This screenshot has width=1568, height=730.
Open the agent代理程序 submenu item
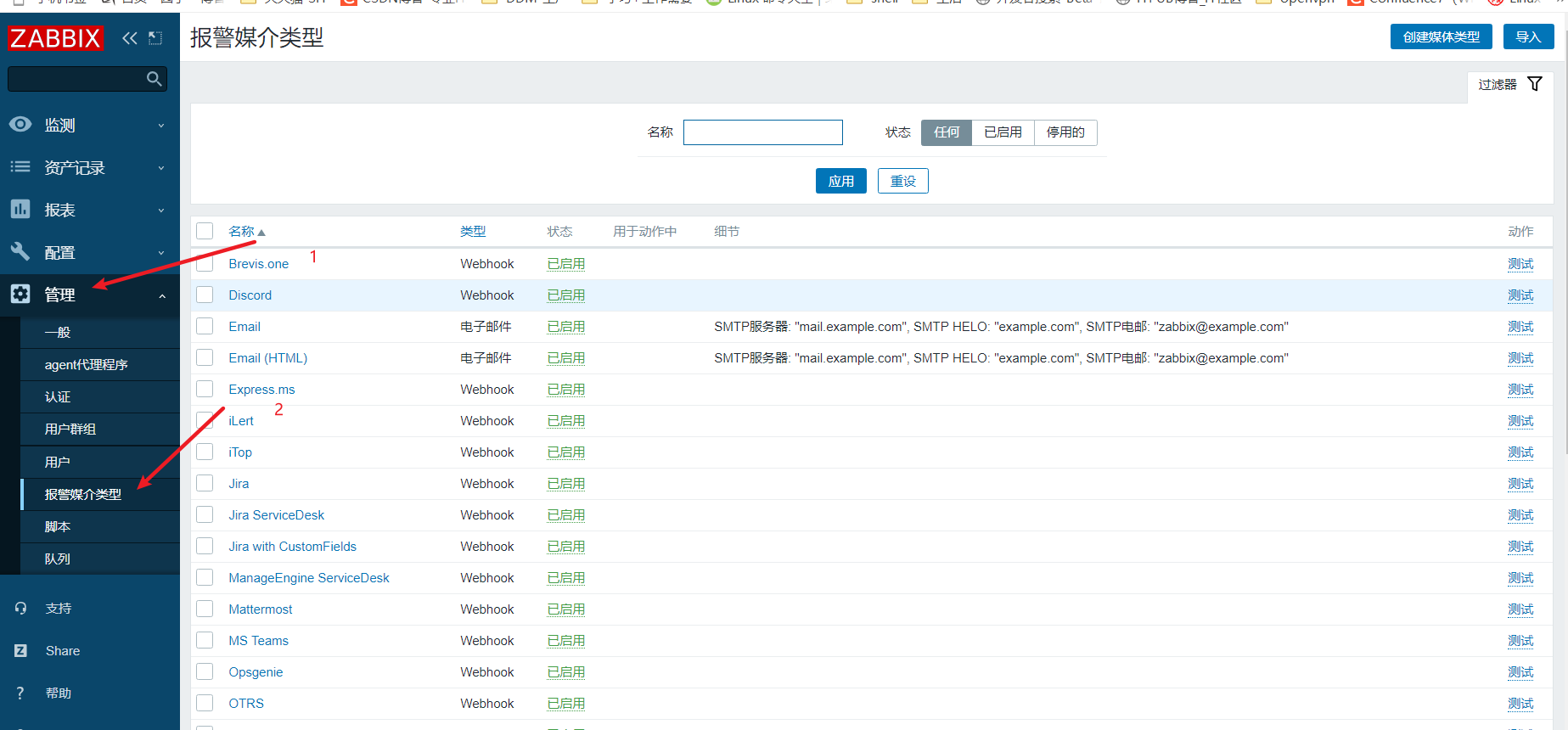[100, 365]
